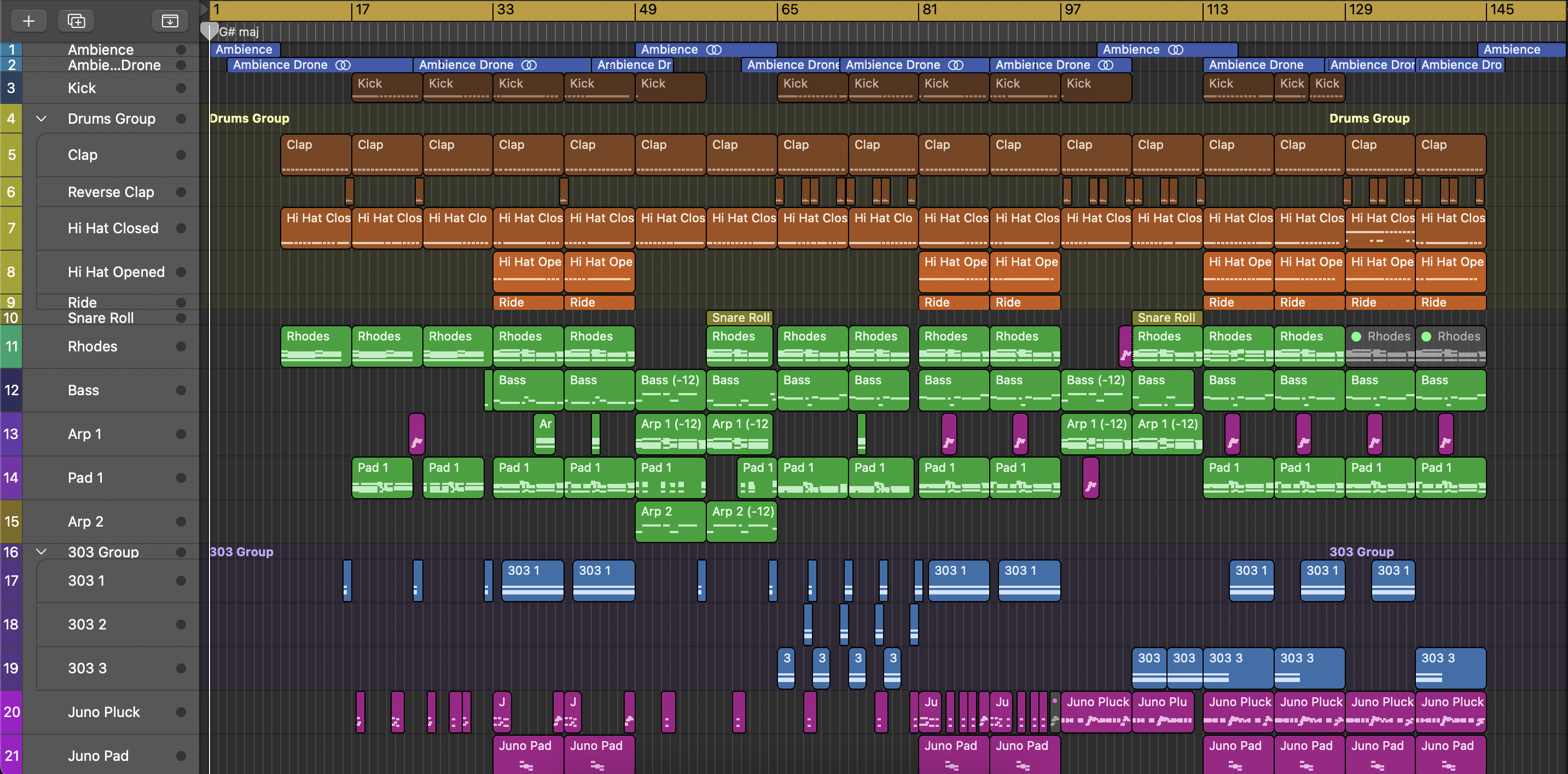This screenshot has height=774, width=1568.
Task: Click the import track header button
Action: click(x=170, y=21)
